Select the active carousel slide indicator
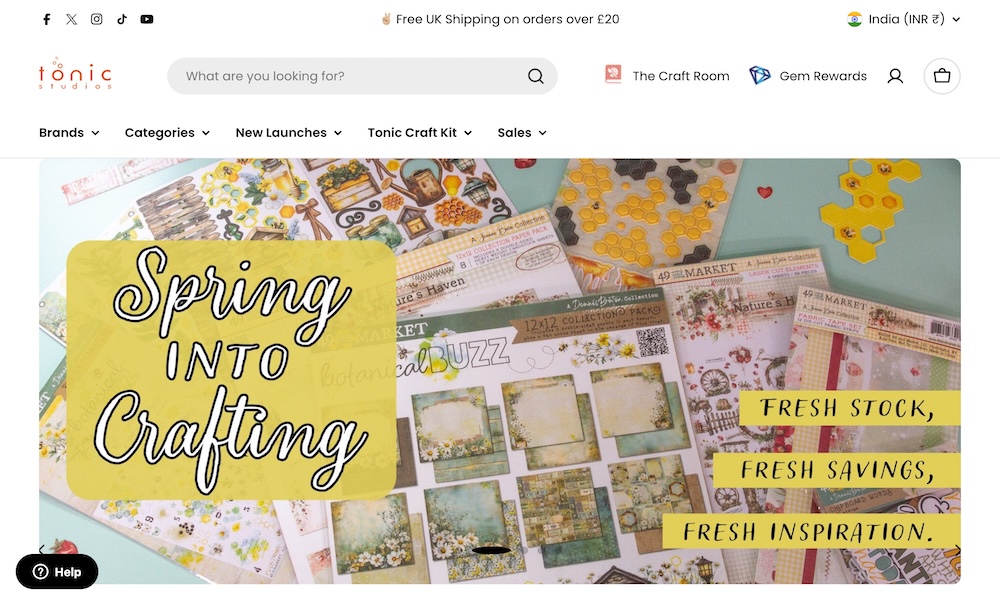 pyautogui.click(x=491, y=550)
